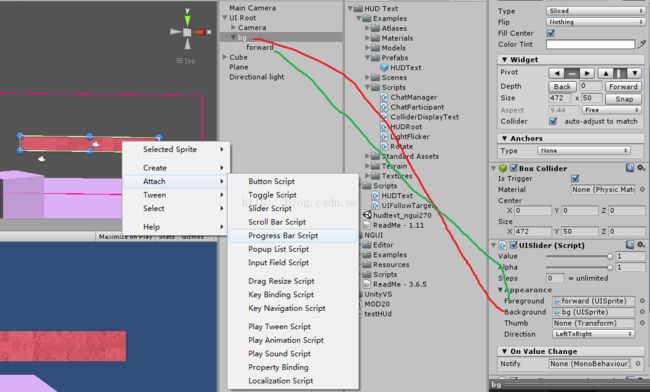Click pivot bottom alignment arrow

click(635, 73)
